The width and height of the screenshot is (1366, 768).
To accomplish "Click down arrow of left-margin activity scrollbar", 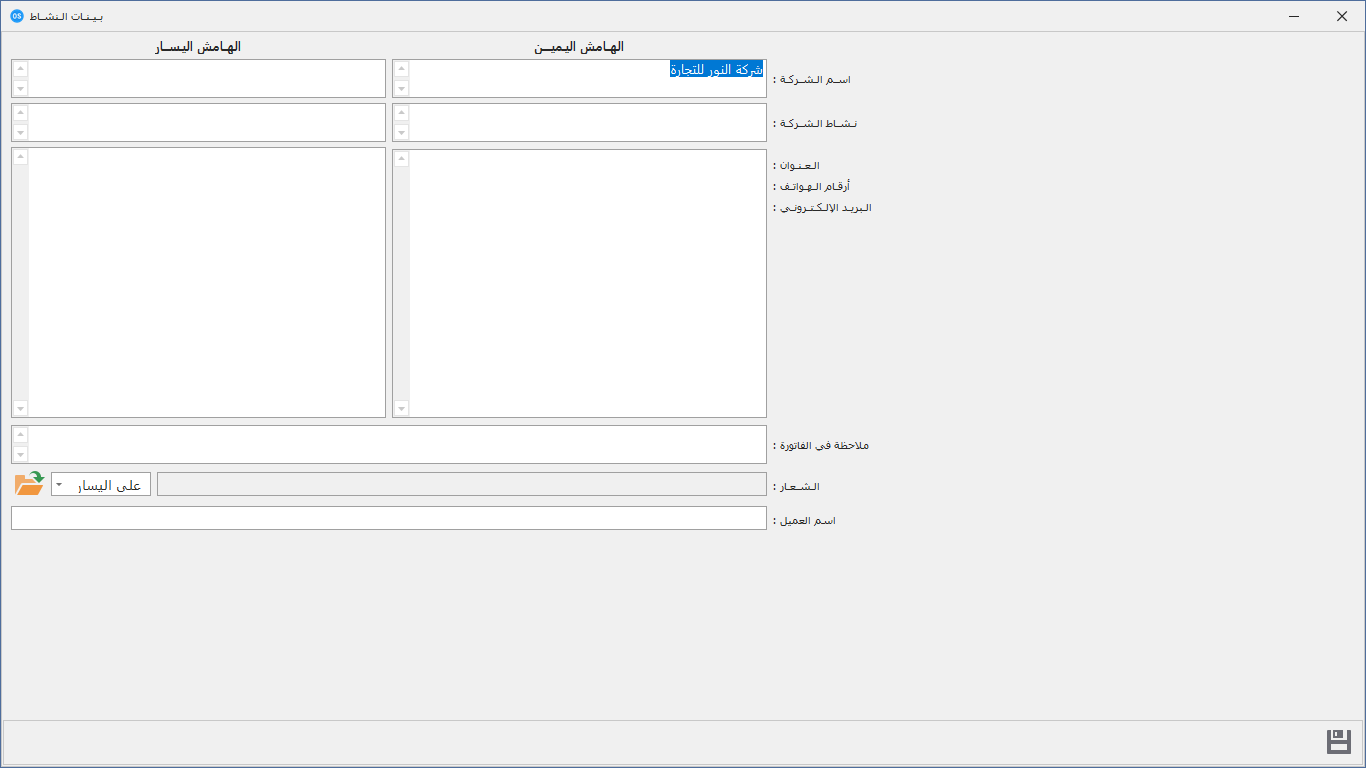I will (20, 132).
